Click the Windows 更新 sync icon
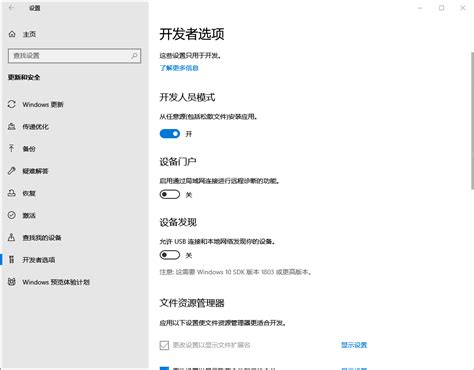This screenshot has height=370, width=474. click(12, 104)
